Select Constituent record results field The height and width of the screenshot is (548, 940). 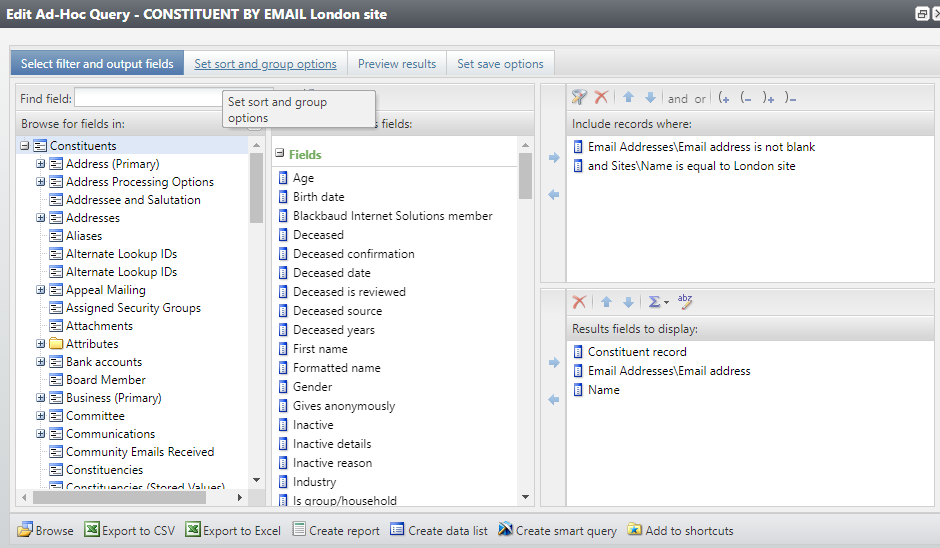point(637,352)
